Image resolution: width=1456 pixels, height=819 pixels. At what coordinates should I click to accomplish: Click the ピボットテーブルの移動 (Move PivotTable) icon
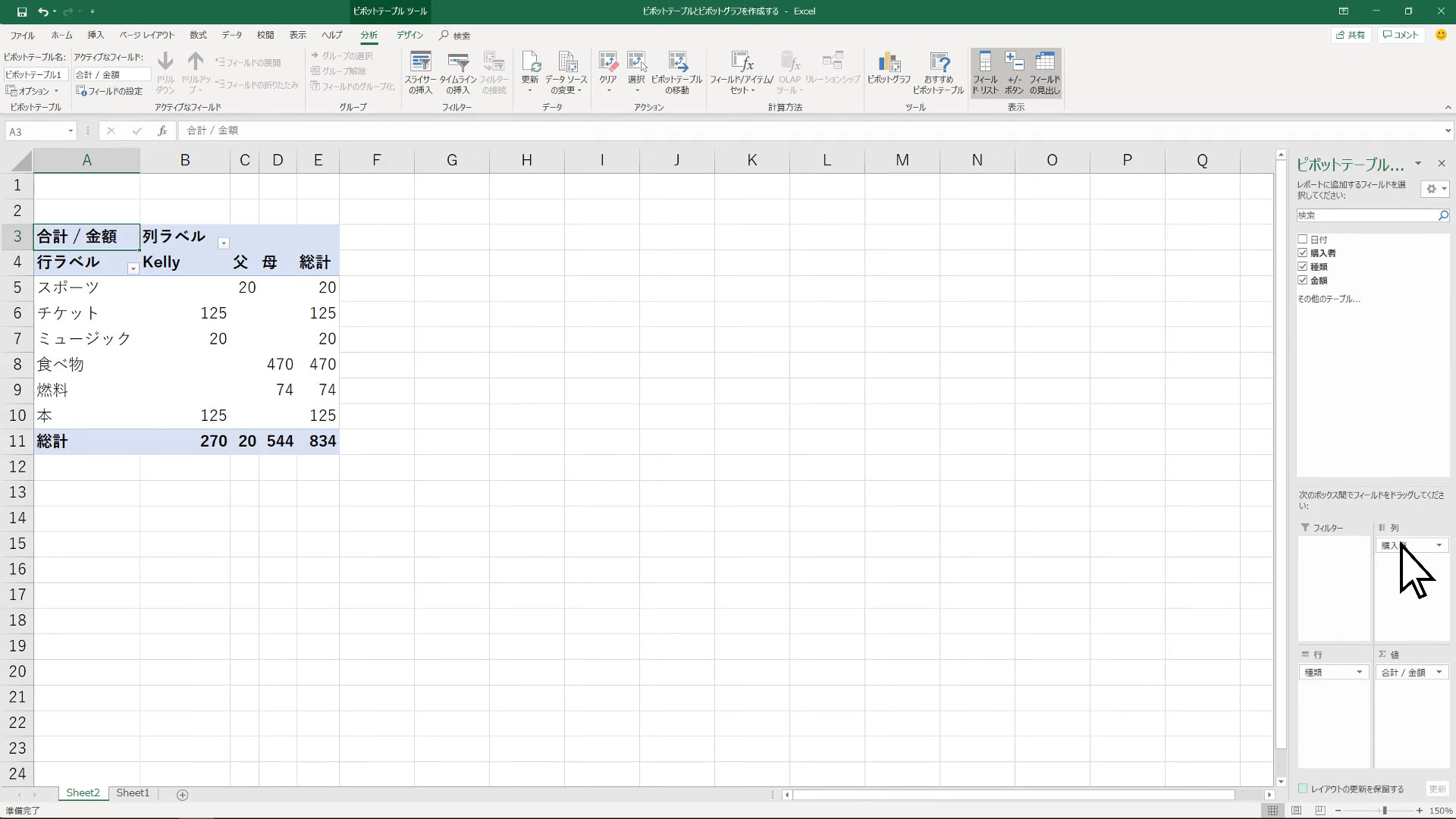point(676,73)
